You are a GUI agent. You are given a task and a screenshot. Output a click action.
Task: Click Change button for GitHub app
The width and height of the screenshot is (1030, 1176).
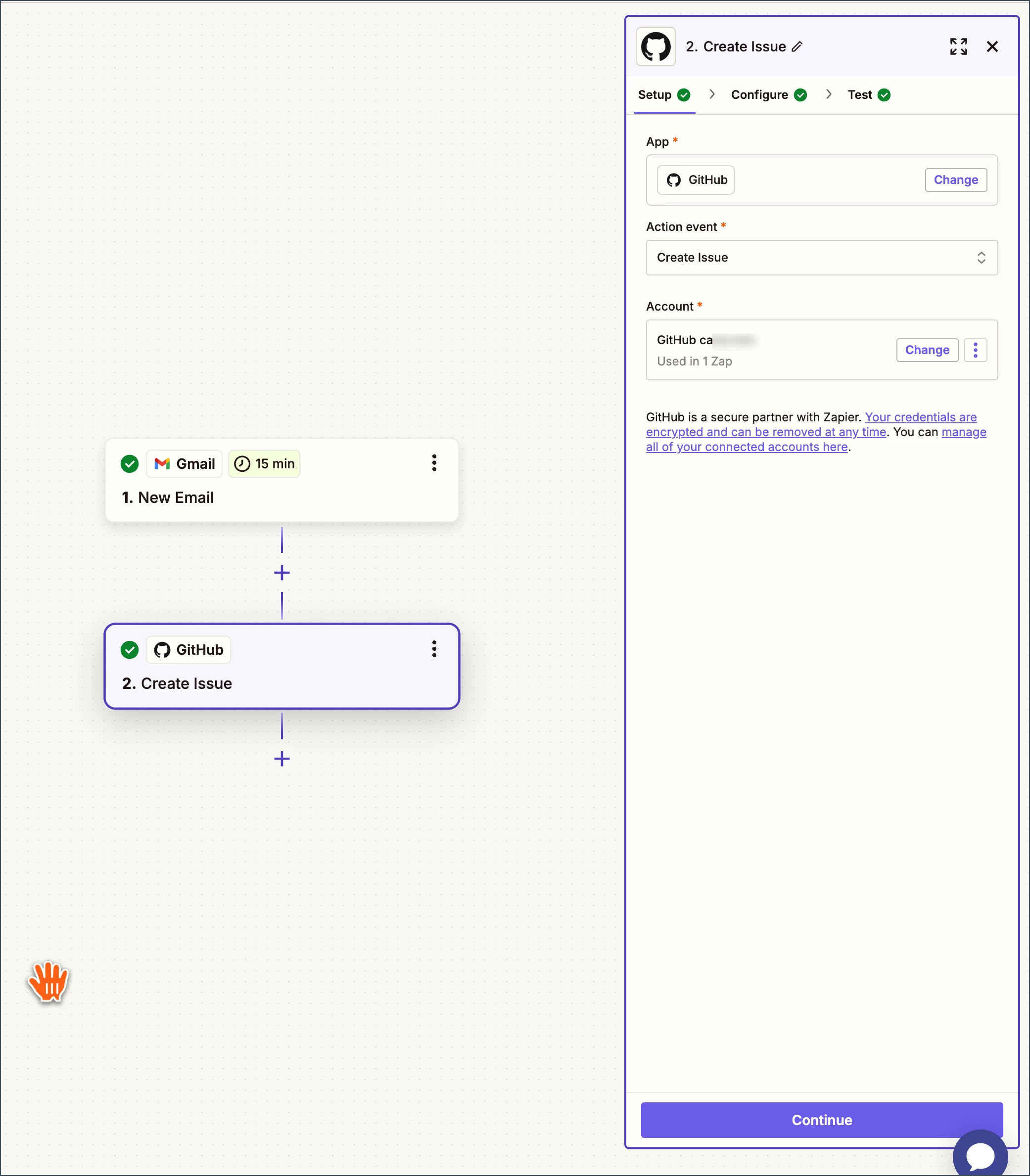(955, 180)
